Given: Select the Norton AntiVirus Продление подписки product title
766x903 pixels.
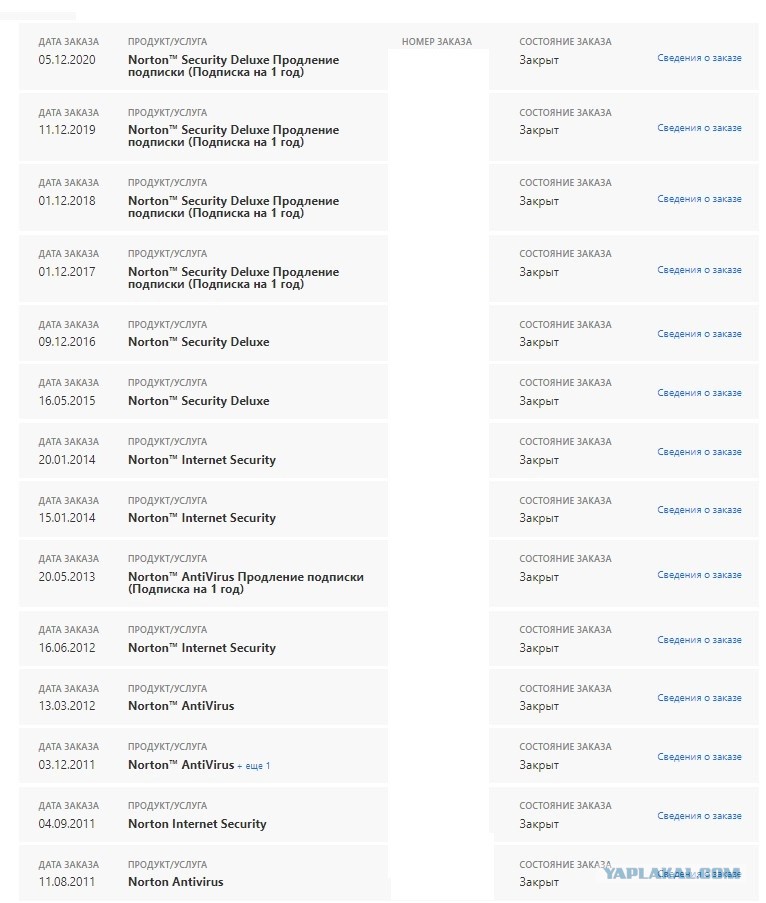Looking at the screenshot, I should (246, 583).
